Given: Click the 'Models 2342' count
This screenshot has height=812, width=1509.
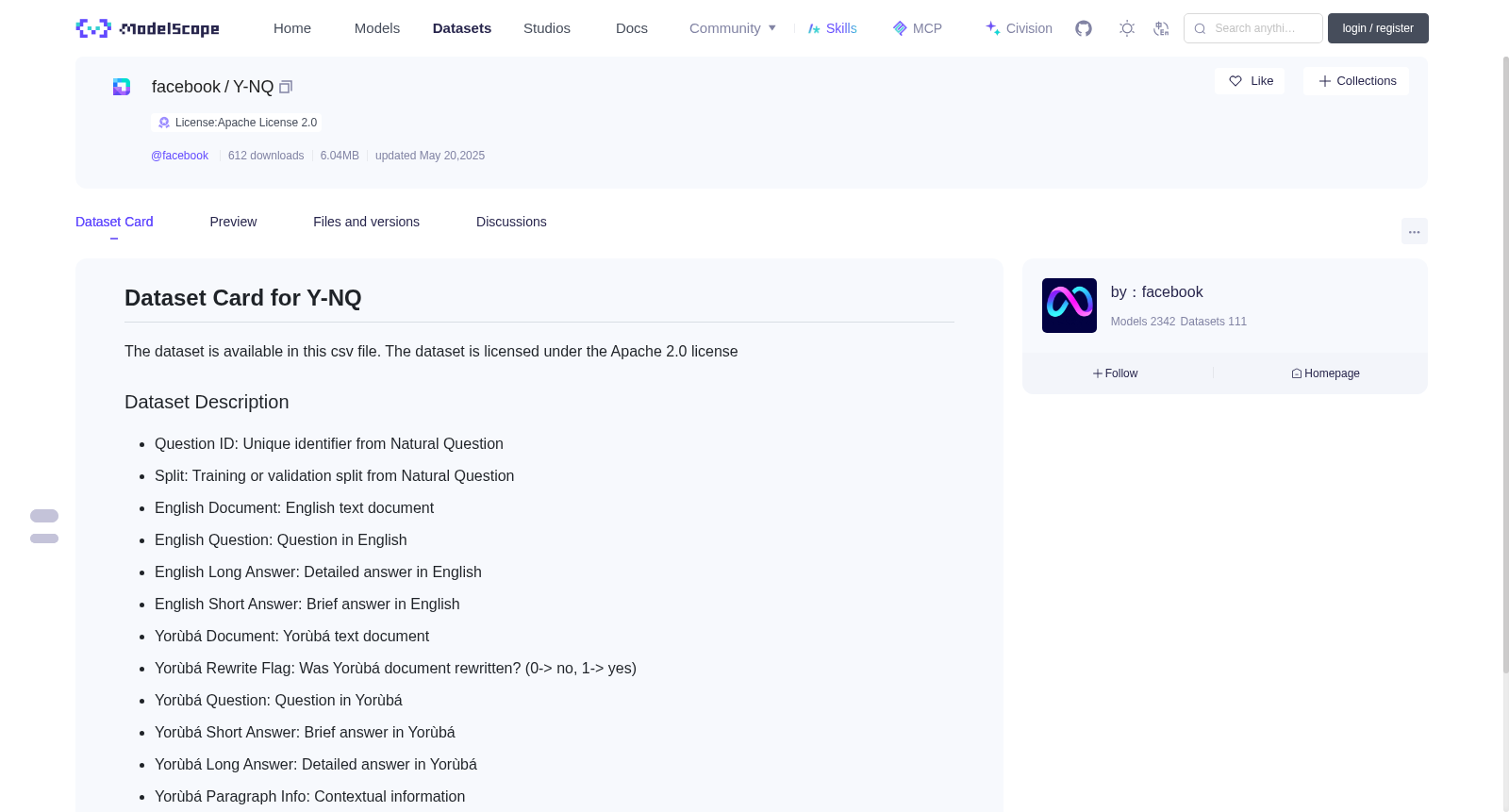Looking at the screenshot, I should point(1143,322).
